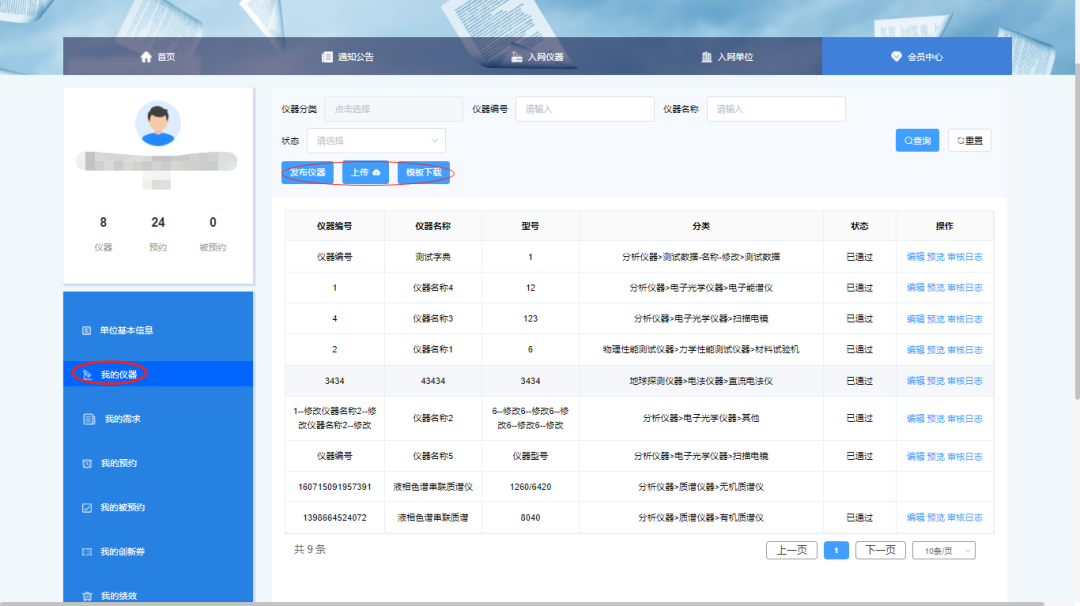Click the 我的需求 document icon in sidebar
This screenshot has height=606, width=1080.
(89, 419)
